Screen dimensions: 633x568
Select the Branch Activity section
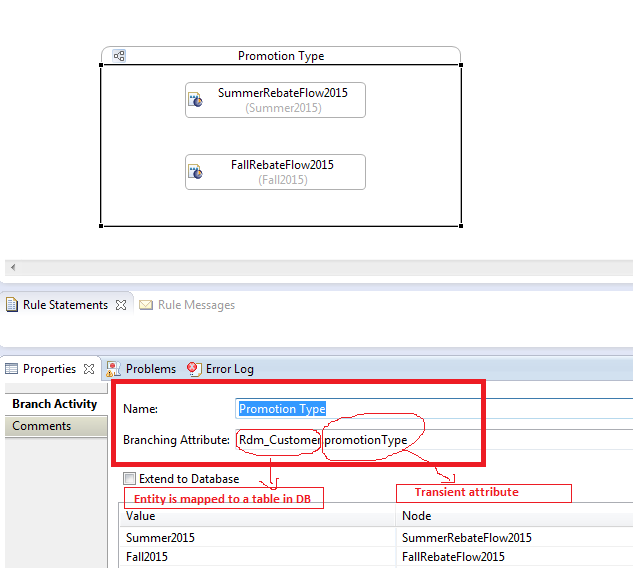[x=56, y=404]
